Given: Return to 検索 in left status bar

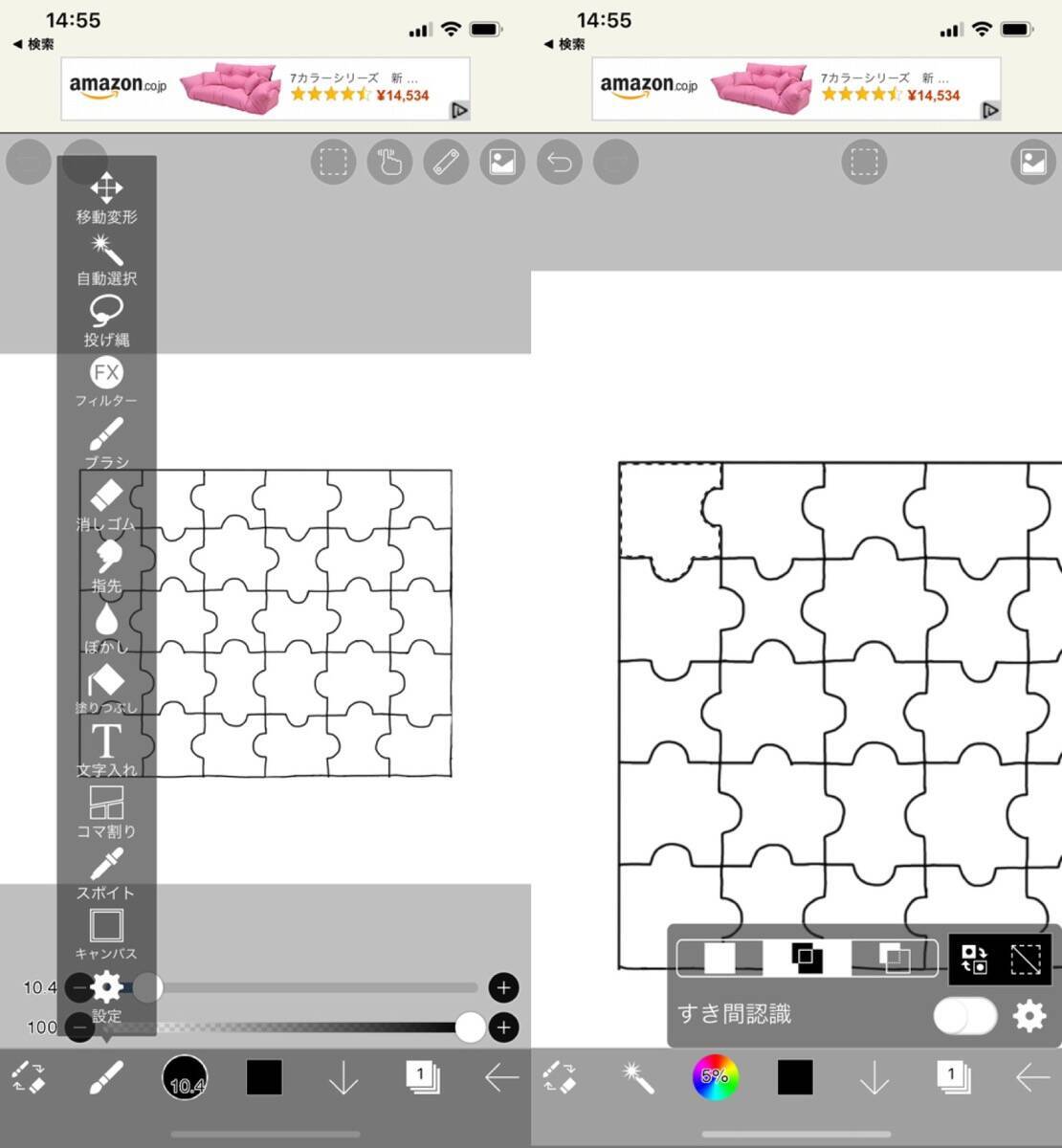Looking at the screenshot, I should pyautogui.click(x=33, y=44).
